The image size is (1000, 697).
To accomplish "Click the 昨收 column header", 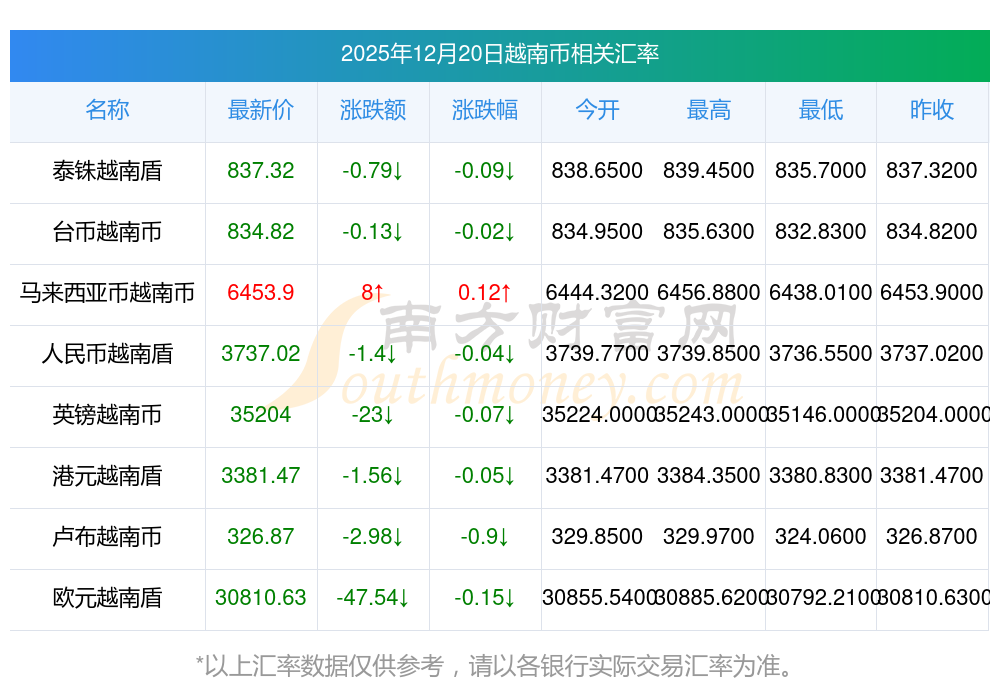I will [x=932, y=110].
